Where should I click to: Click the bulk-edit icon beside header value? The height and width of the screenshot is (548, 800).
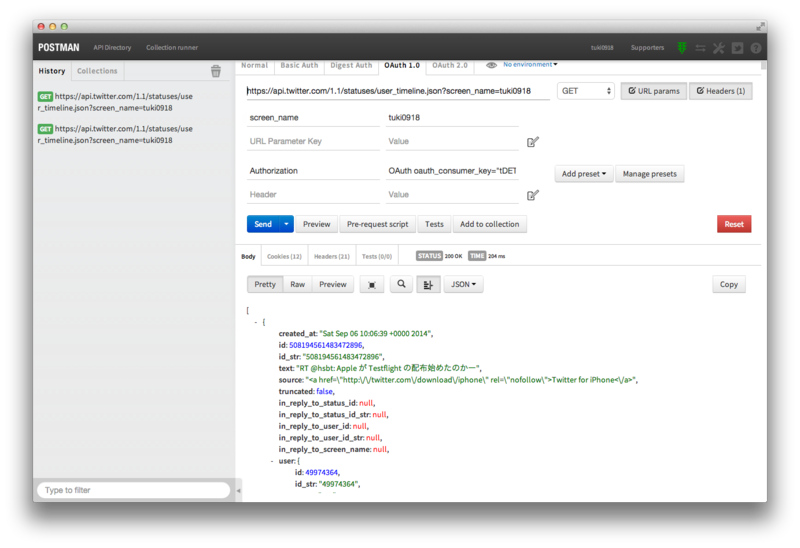(533, 195)
